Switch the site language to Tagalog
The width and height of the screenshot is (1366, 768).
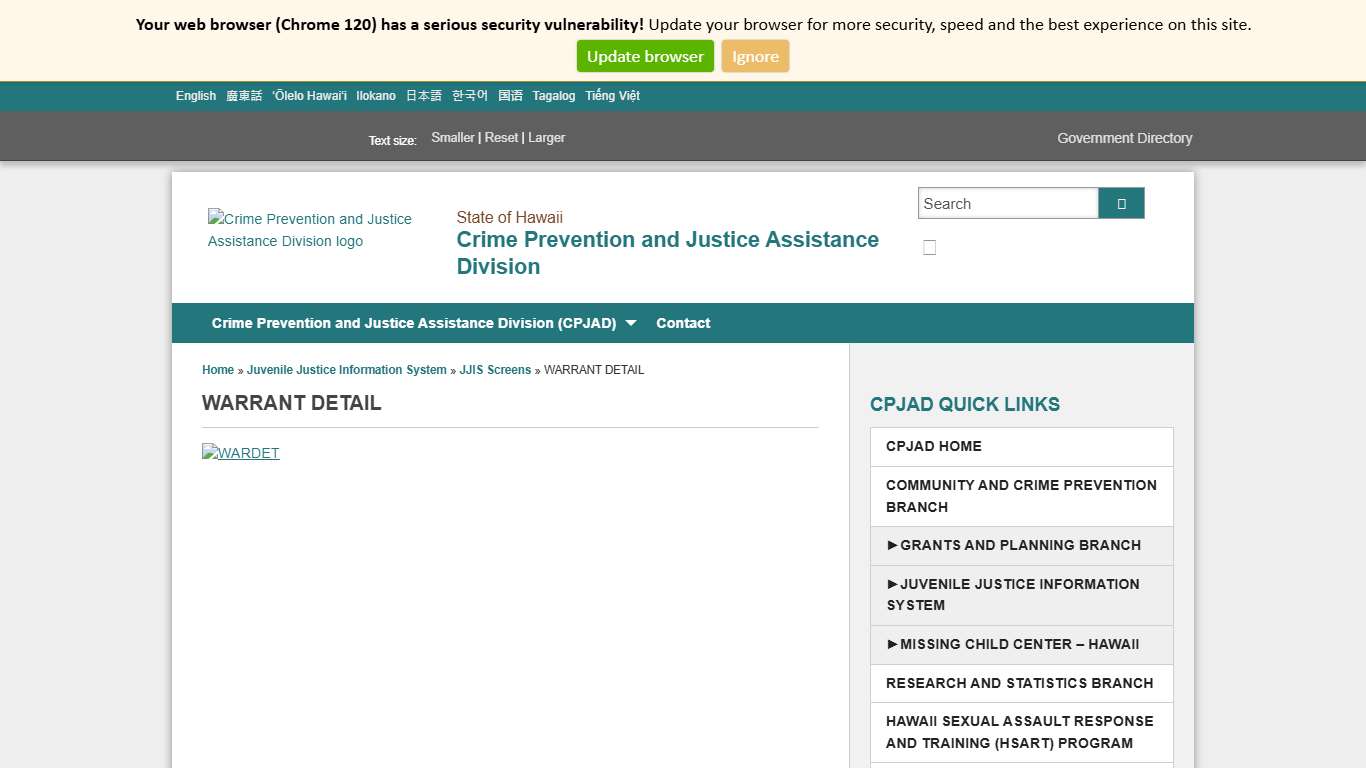tap(554, 95)
